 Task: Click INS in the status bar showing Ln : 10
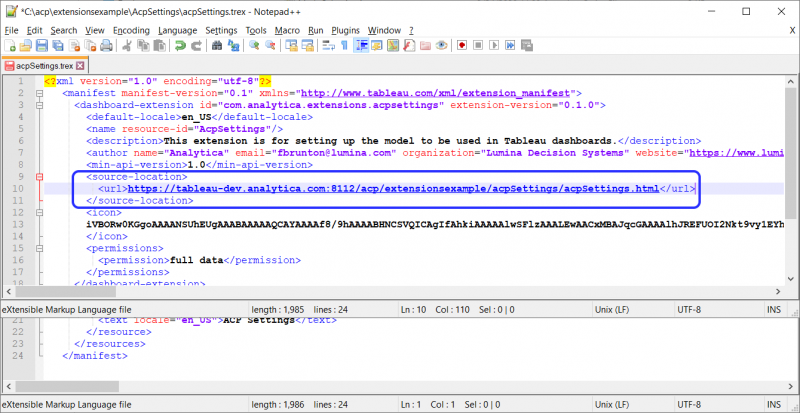pyautogui.click(x=773, y=309)
